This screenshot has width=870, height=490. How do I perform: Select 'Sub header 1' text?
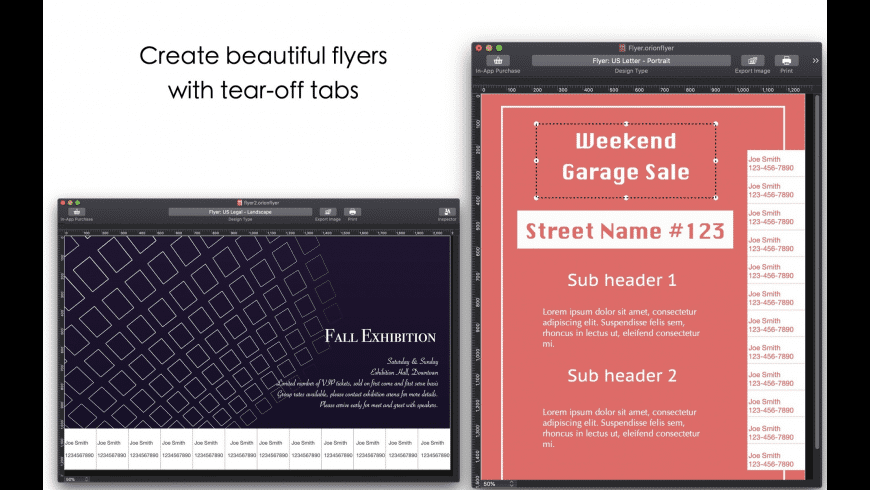pos(622,280)
